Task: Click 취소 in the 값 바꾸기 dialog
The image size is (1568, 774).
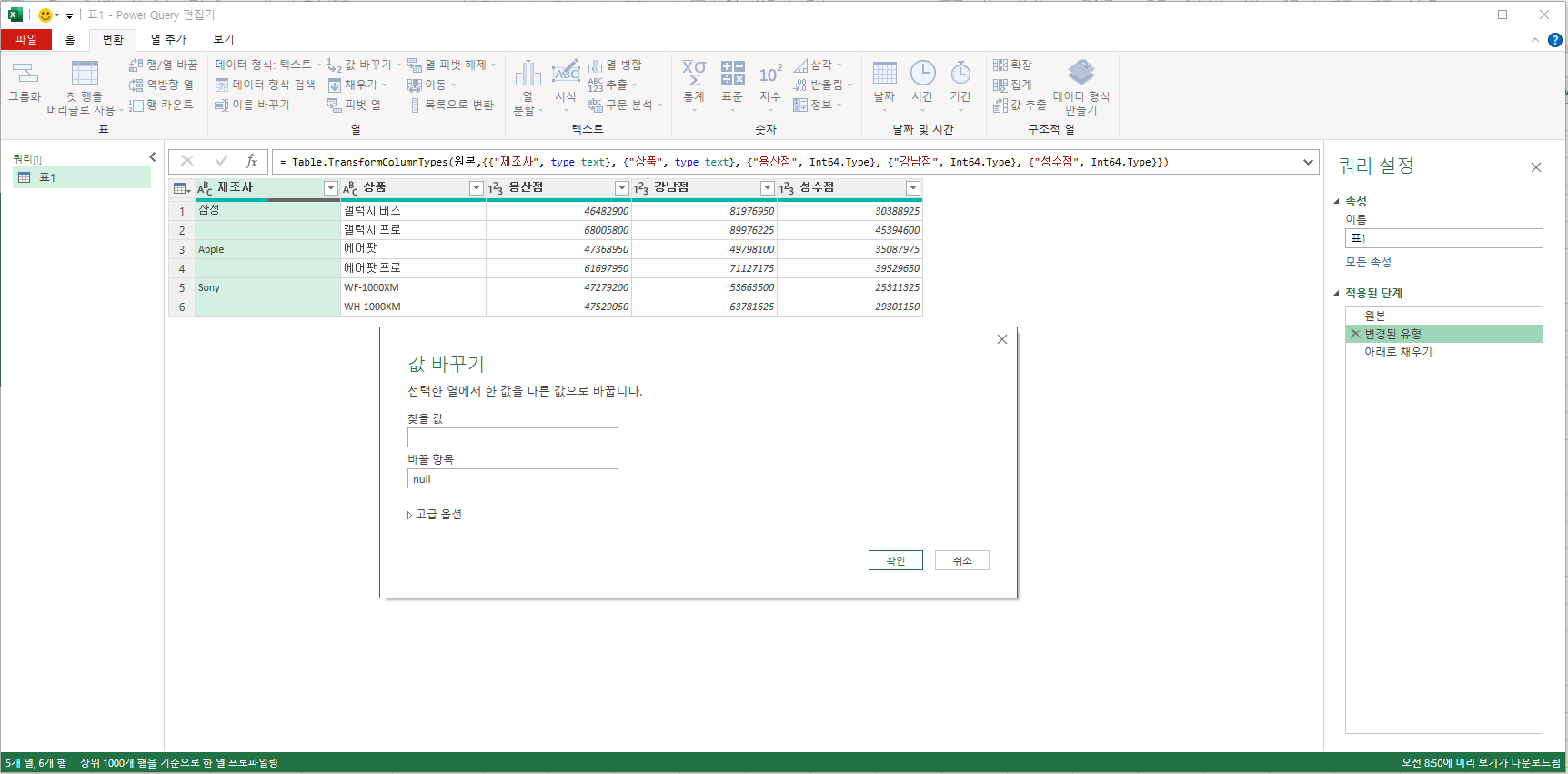Action: (962, 560)
